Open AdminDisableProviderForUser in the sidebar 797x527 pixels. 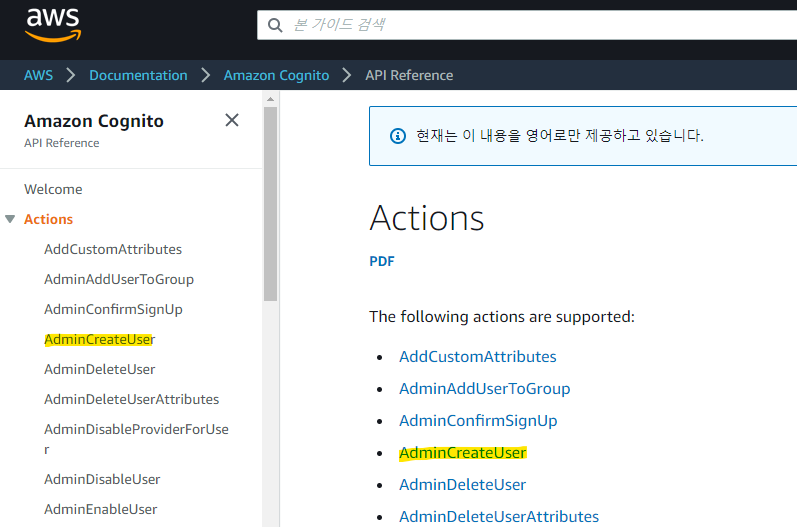pyautogui.click(x=136, y=439)
